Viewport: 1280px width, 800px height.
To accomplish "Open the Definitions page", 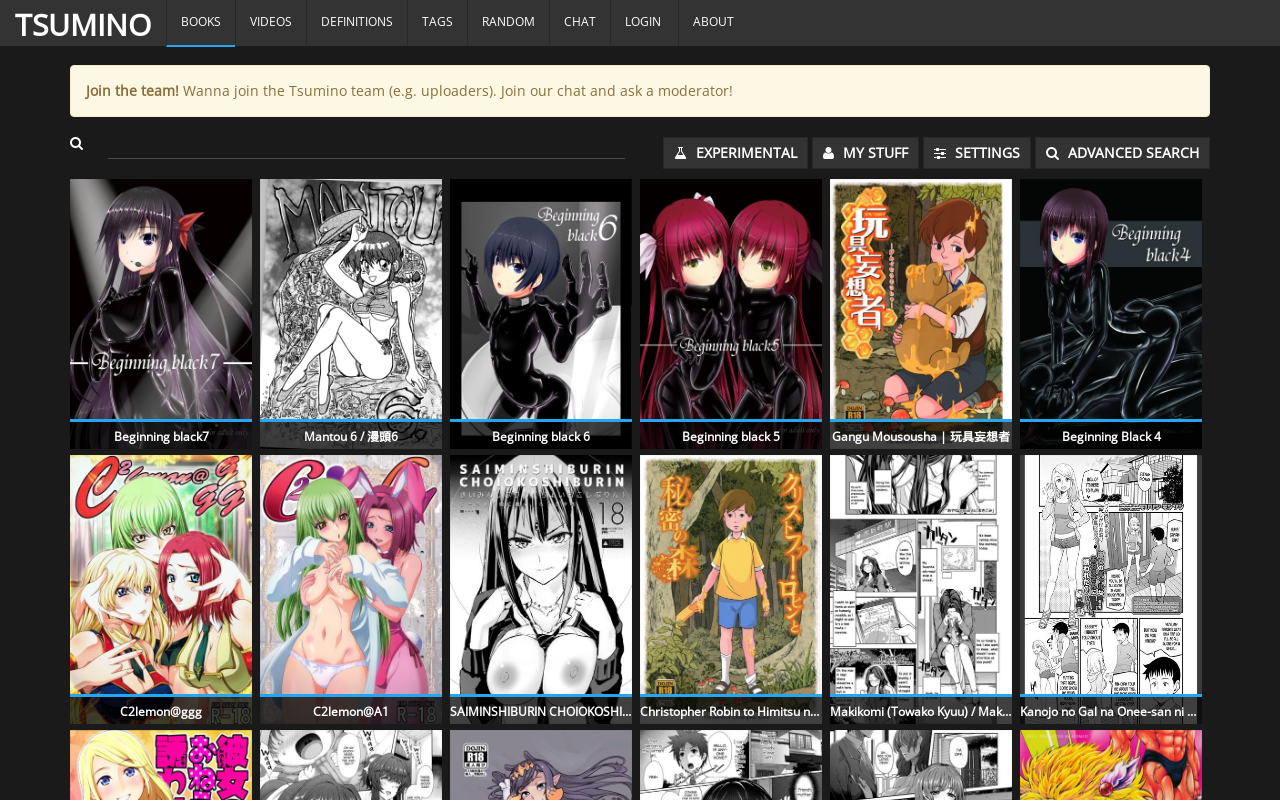I will pos(357,22).
